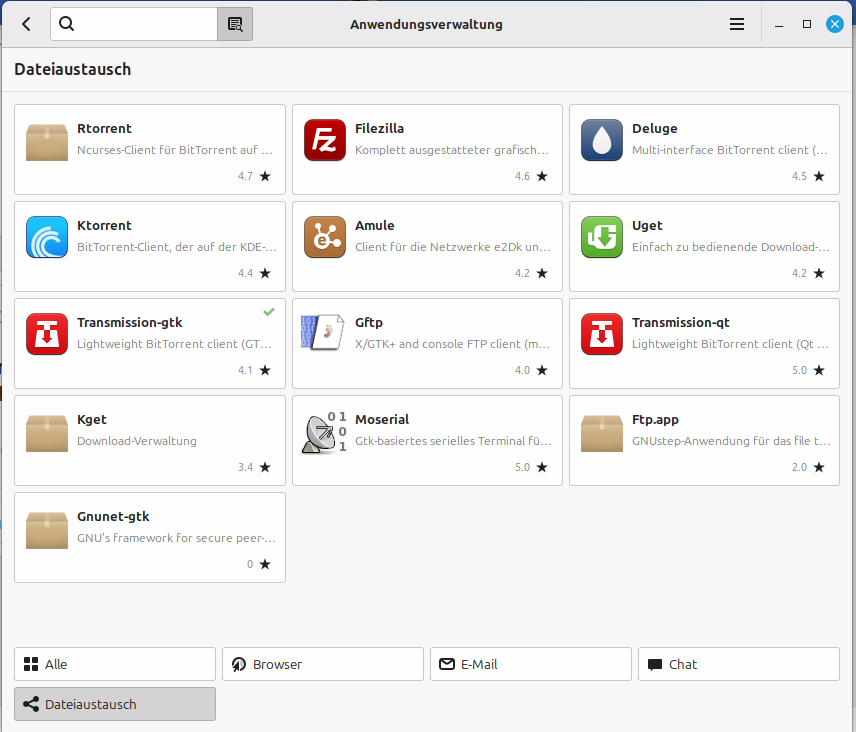Click the Moserial 5.0 rating value
Viewport: 856px width, 732px height.
point(522,467)
